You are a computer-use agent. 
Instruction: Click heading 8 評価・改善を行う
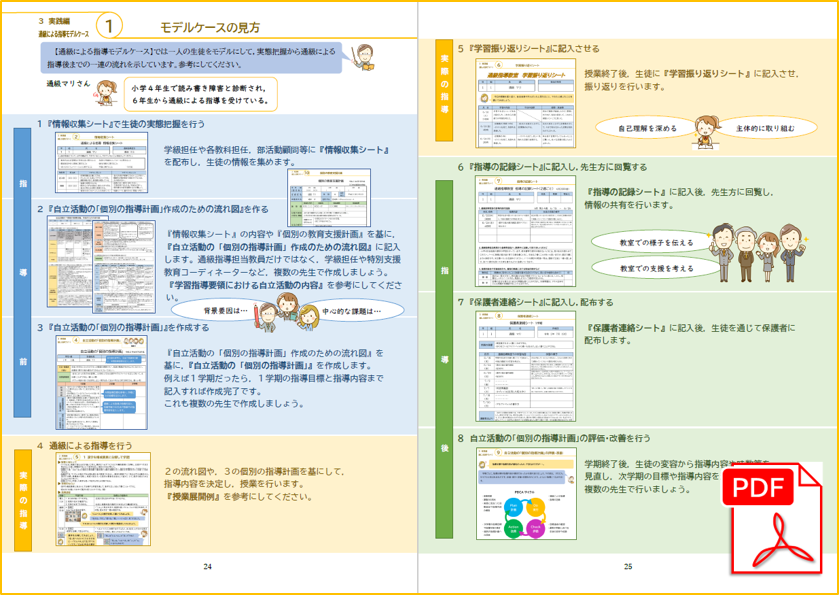click(554, 438)
